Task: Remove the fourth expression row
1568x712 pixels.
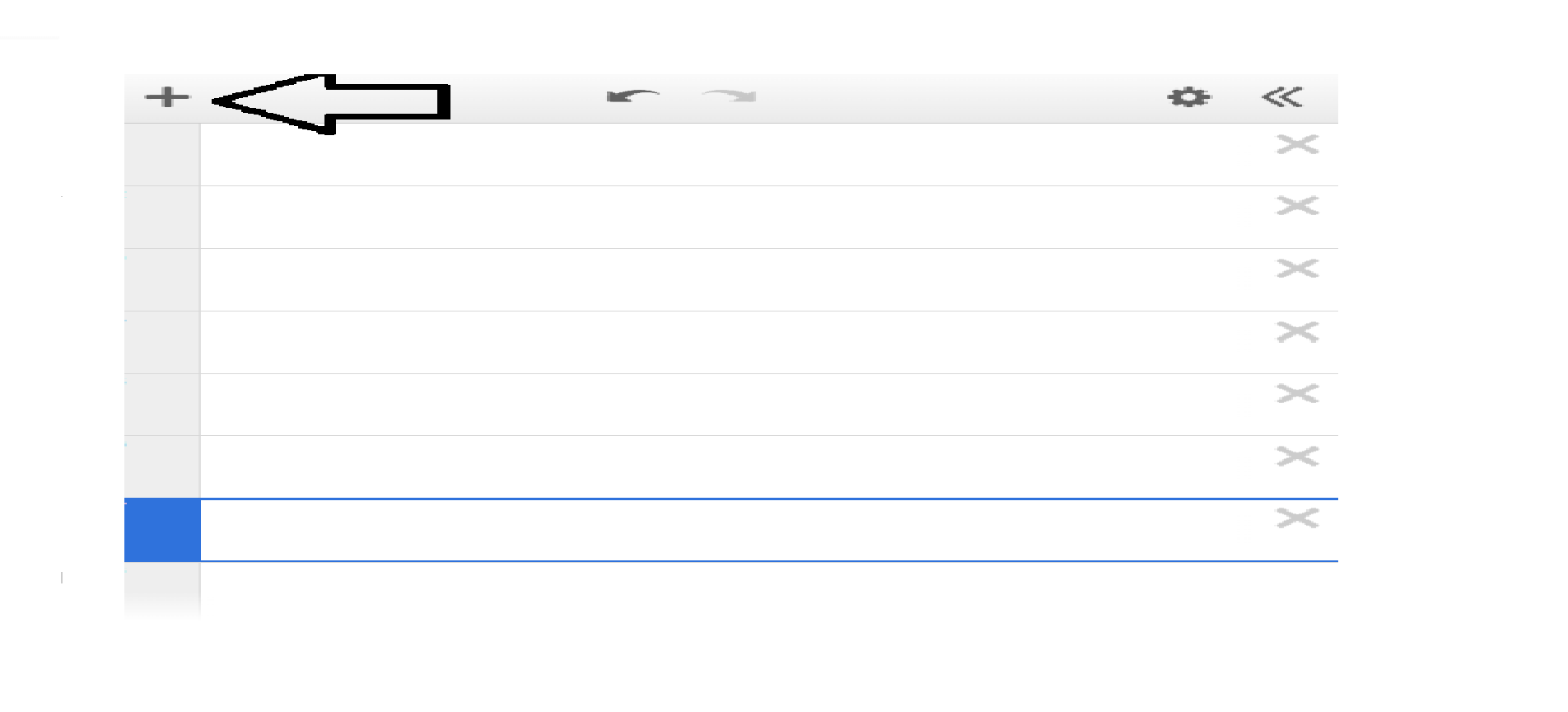Action: coord(1297,331)
